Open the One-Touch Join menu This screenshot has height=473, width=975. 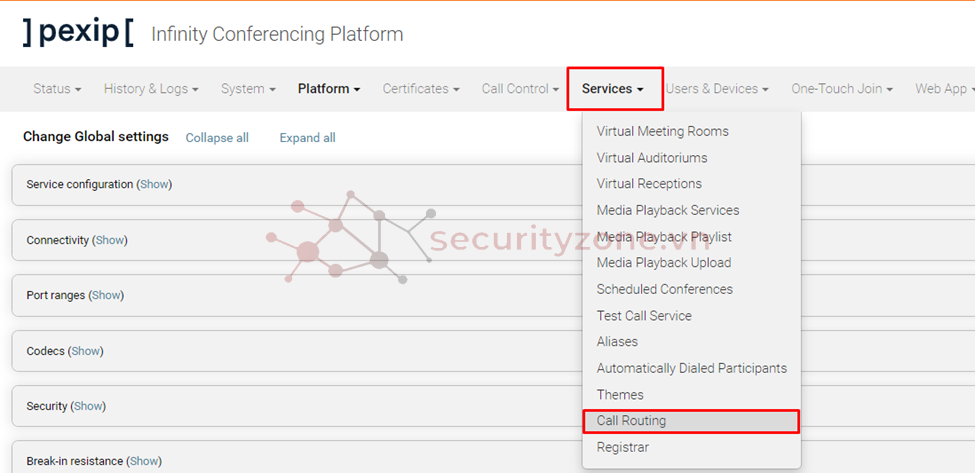click(x=842, y=89)
